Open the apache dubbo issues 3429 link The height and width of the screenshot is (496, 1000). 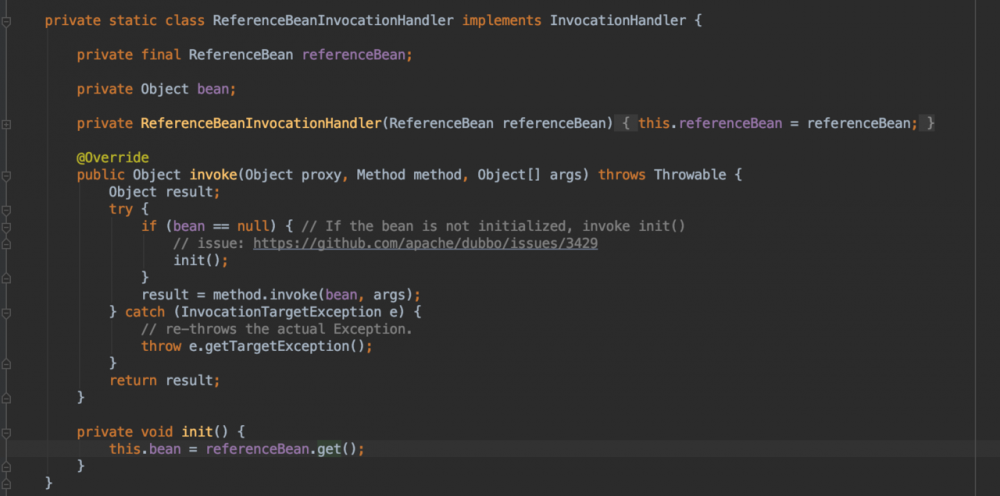425,243
